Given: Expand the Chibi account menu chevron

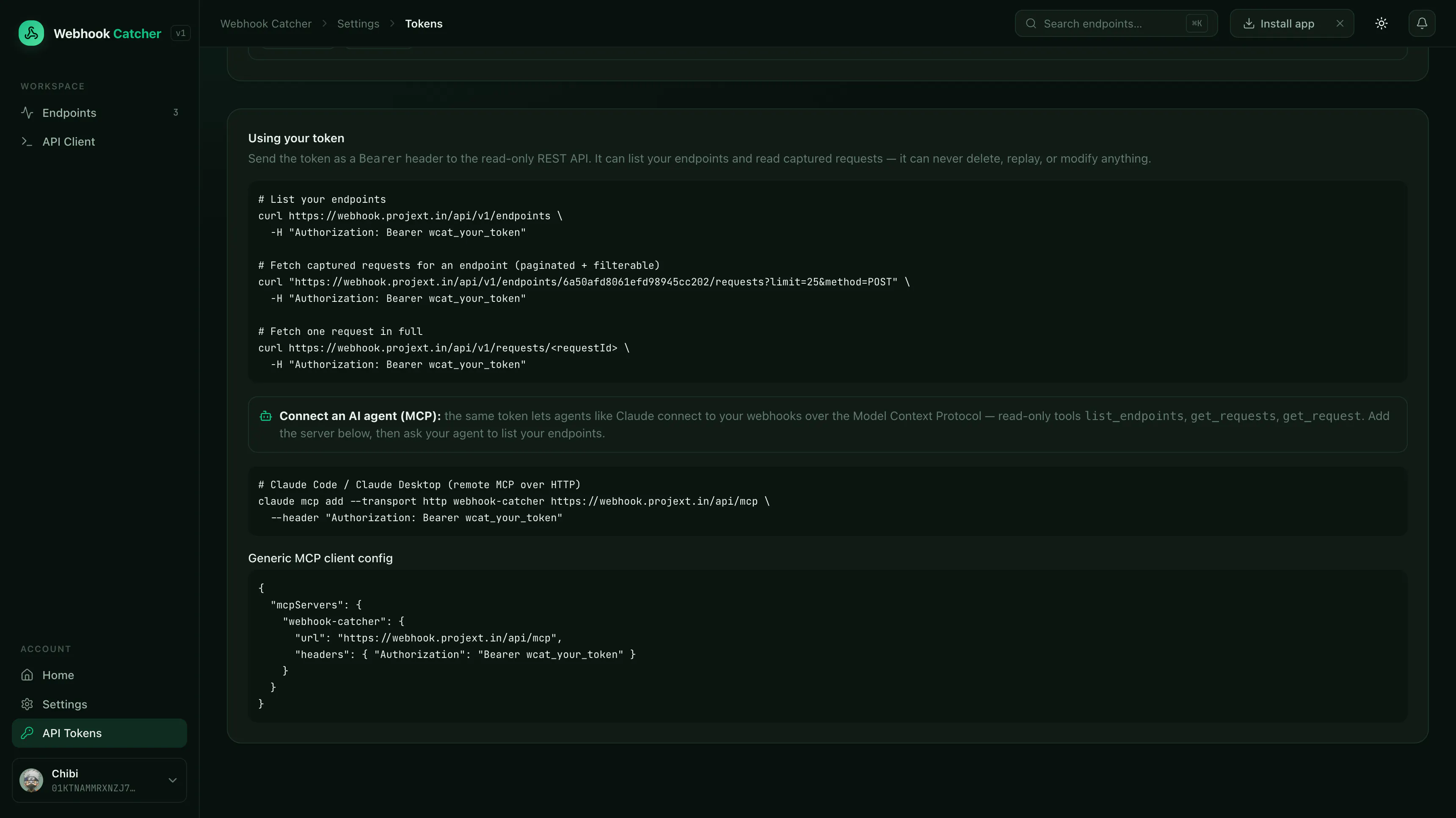Looking at the screenshot, I should coord(172,780).
